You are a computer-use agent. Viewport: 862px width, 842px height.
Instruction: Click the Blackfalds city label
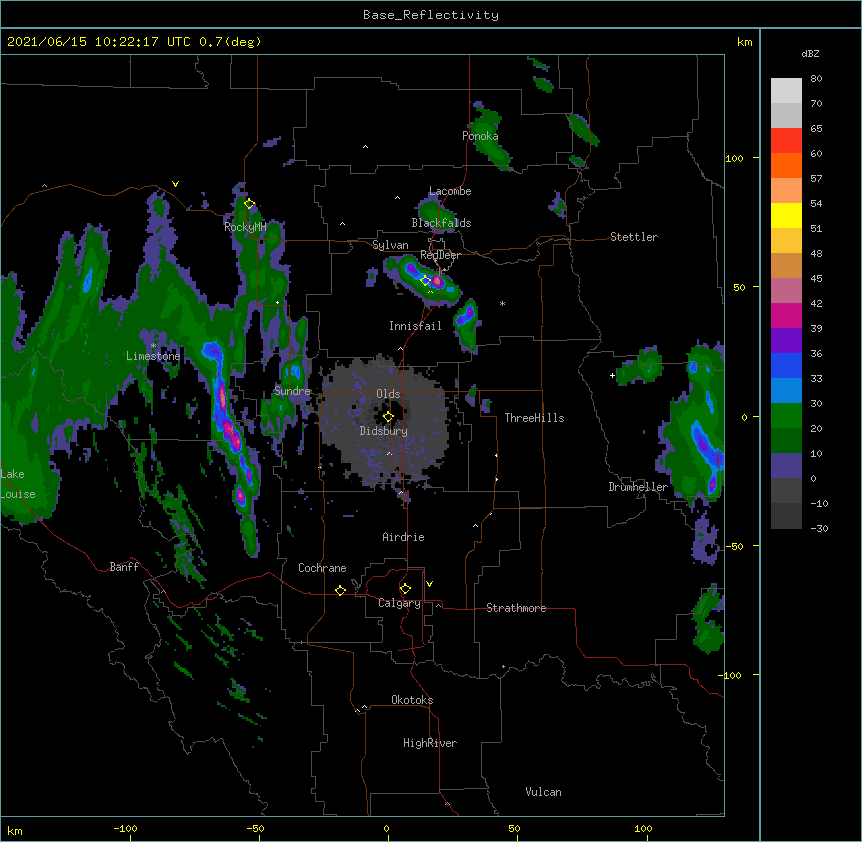pos(441,223)
